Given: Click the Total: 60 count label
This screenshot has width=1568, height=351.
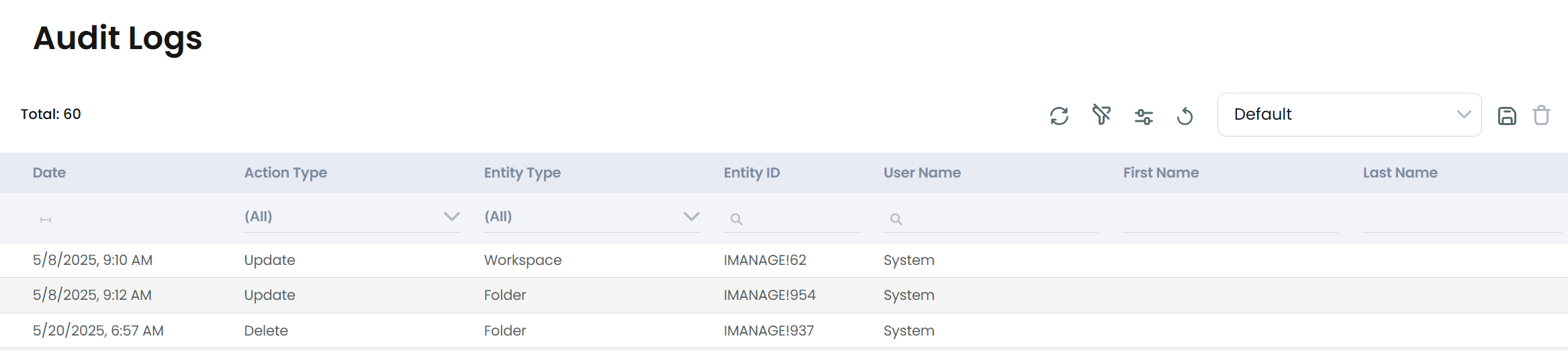Looking at the screenshot, I should (51, 114).
